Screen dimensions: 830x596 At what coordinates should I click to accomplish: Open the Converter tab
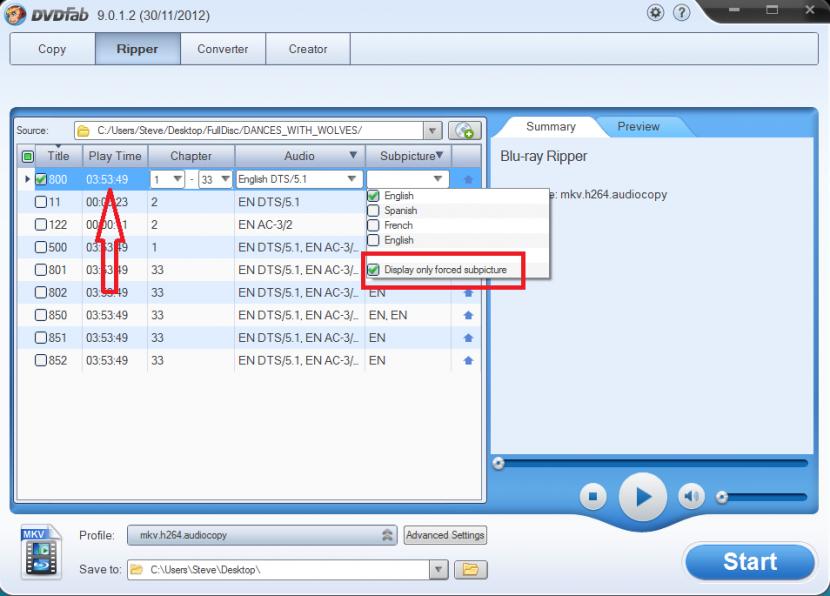(x=223, y=49)
